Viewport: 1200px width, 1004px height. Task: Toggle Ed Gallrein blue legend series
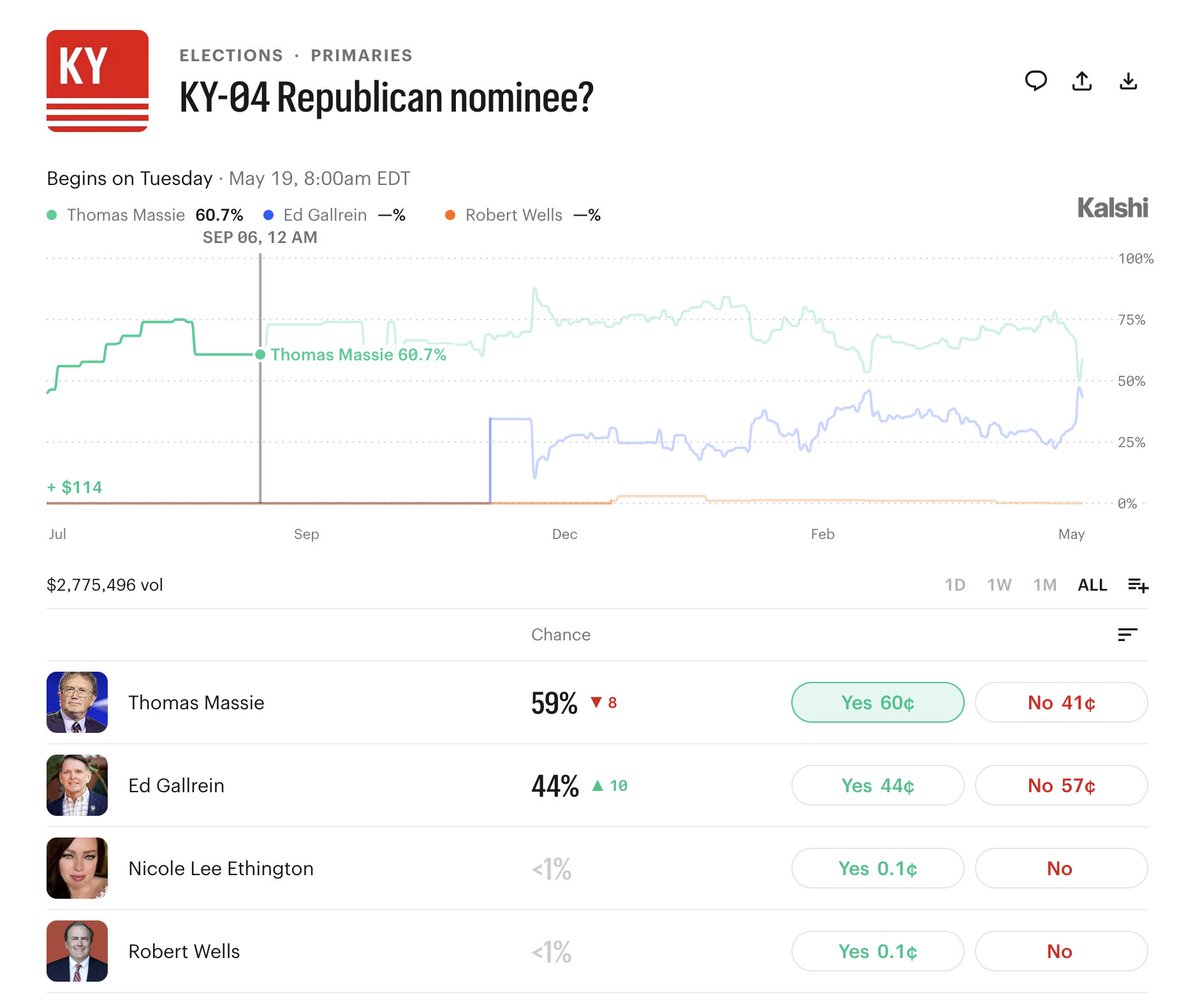334,215
